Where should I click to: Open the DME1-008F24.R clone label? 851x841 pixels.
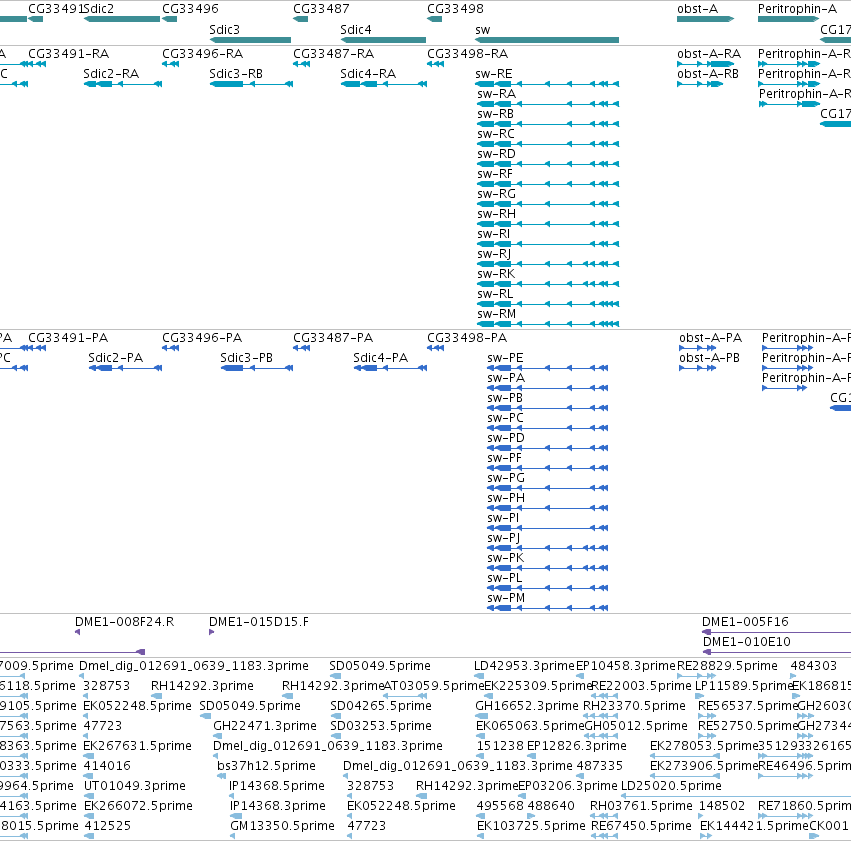(x=125, y=622)
